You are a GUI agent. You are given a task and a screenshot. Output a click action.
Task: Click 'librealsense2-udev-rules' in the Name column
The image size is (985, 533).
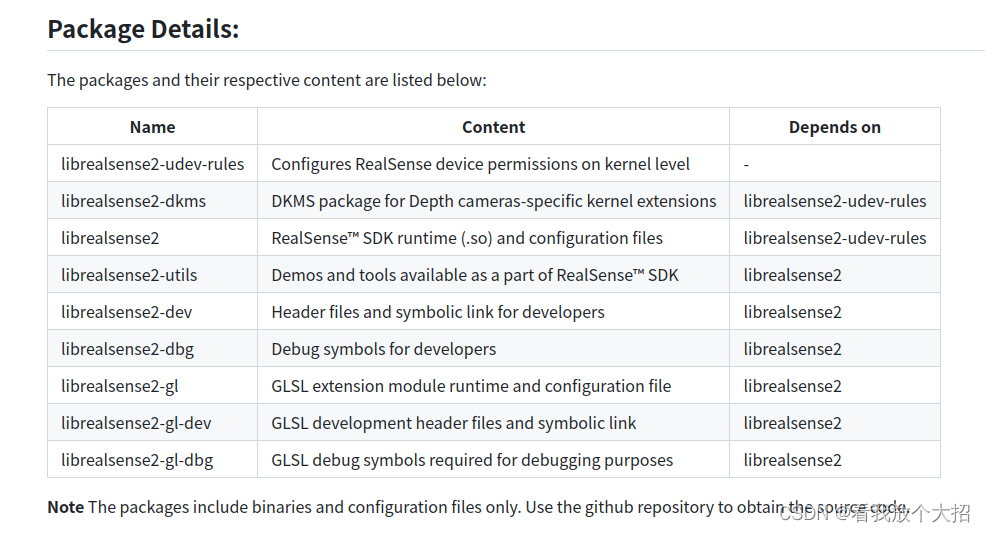[153, 164]
